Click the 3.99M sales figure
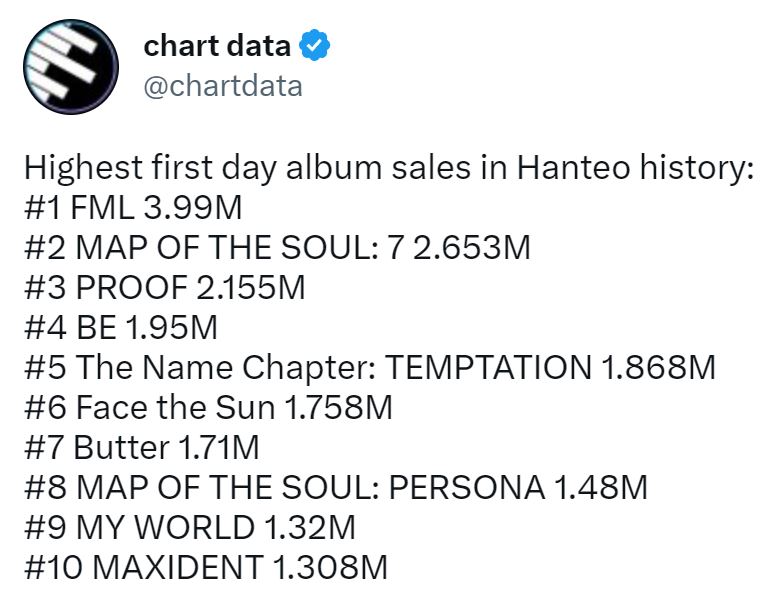 coord(193,208)
